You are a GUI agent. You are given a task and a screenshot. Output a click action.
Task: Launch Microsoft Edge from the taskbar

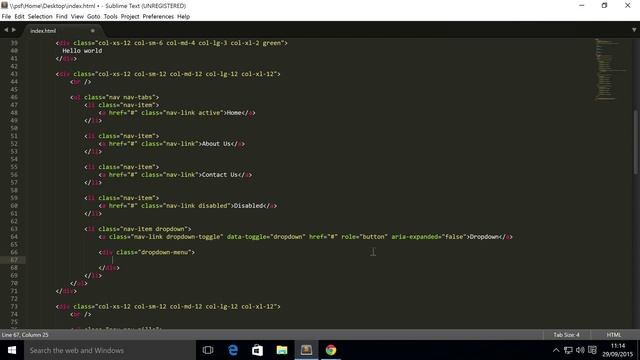(233, 350)
